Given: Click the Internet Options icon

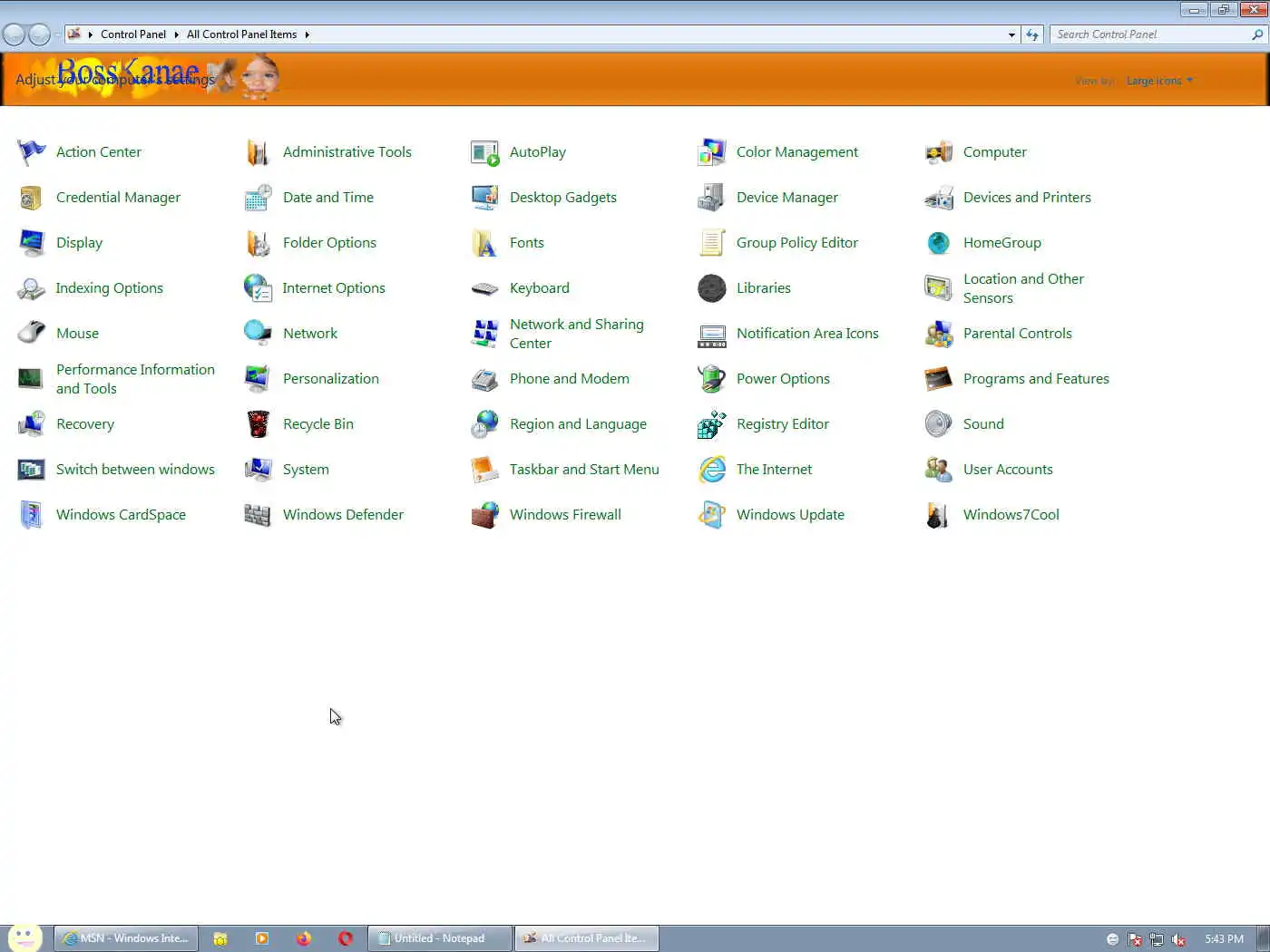Looking at the screenshot, I should pos(258,288).
